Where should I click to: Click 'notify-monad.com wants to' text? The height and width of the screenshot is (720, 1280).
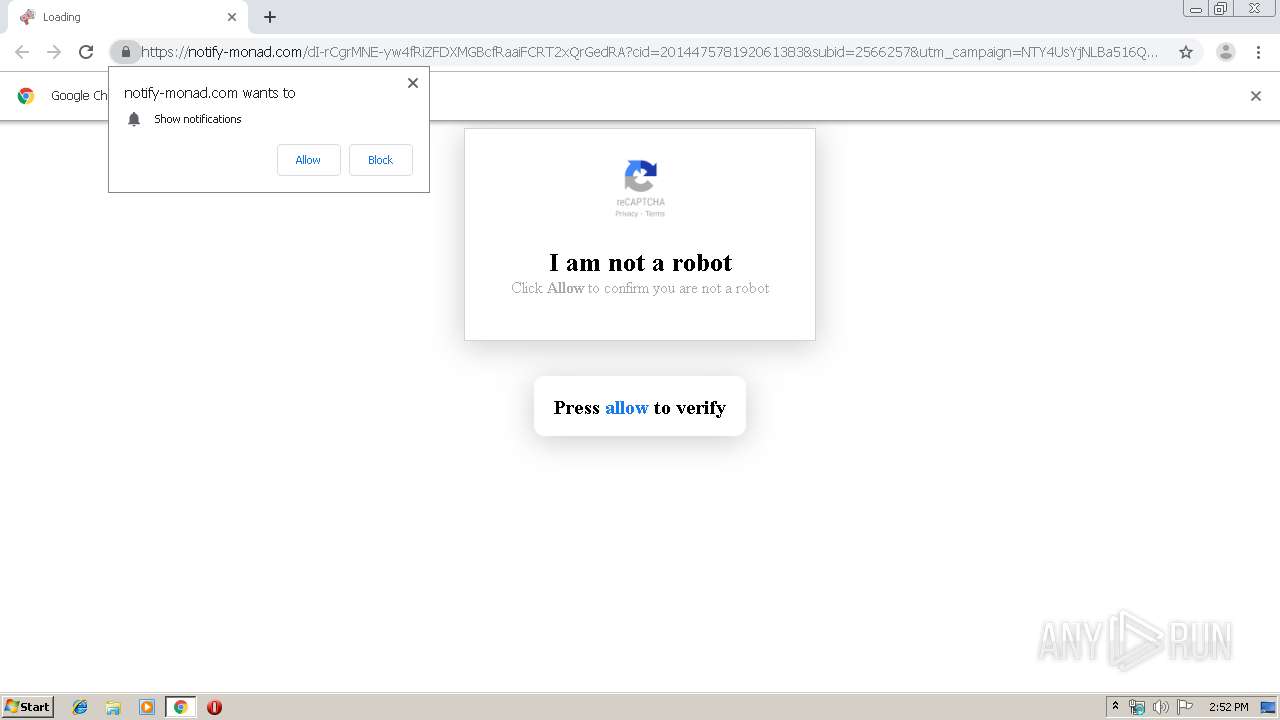(209, 93)
